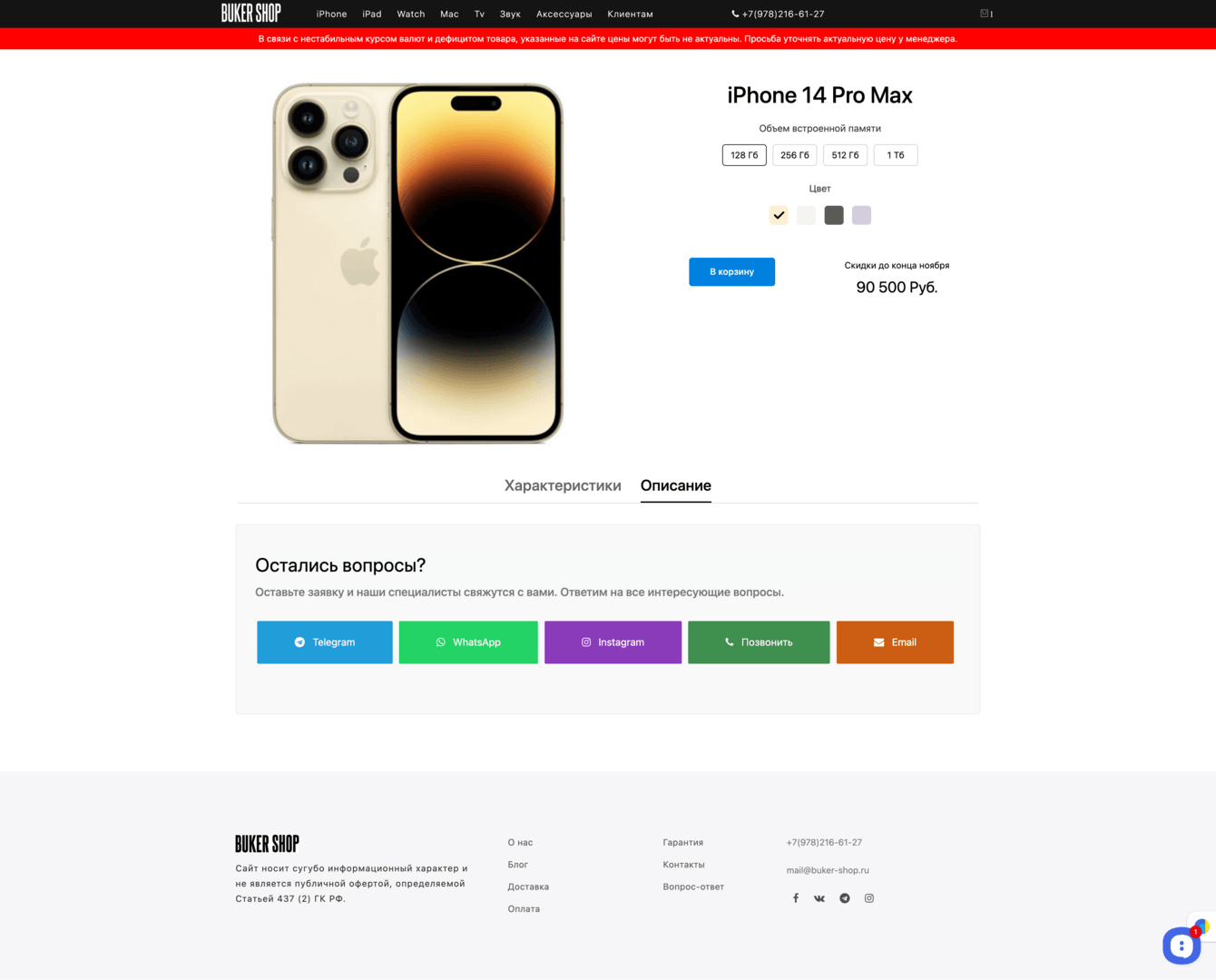
Task: Select the 128 Гб memory option
Action: coord(744,155)
